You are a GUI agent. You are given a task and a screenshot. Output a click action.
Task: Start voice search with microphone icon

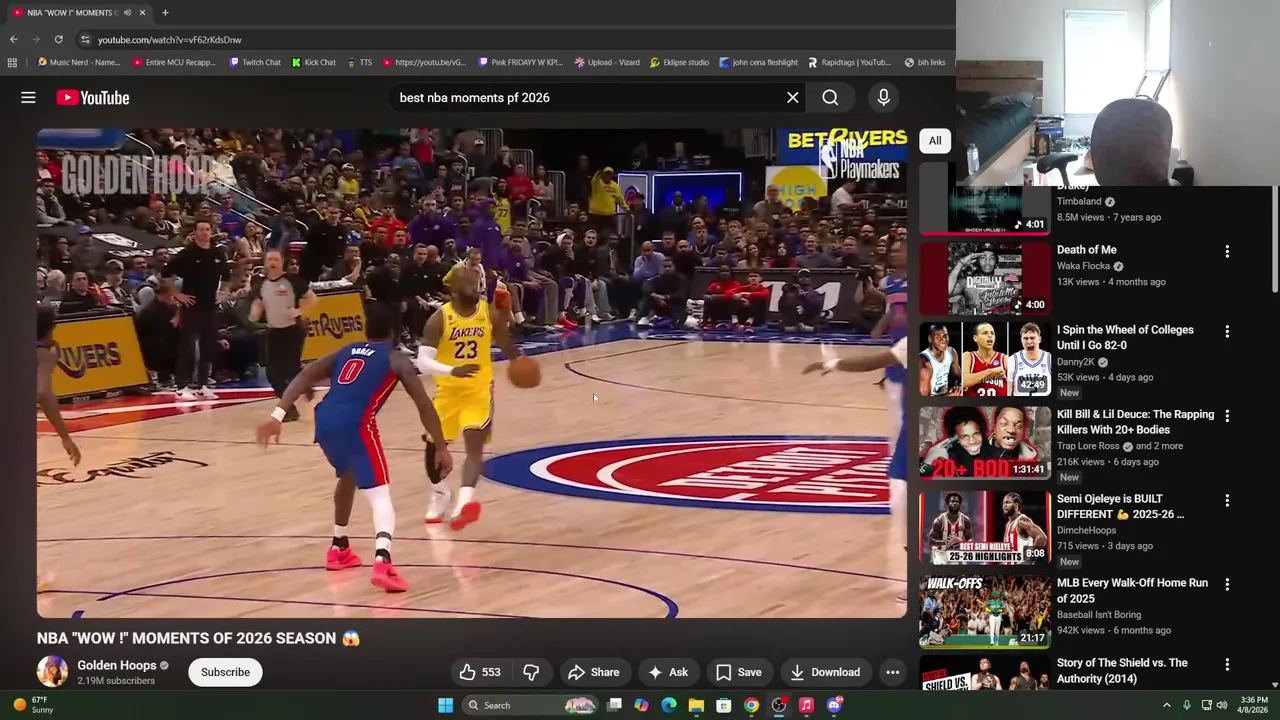(883, 97)
